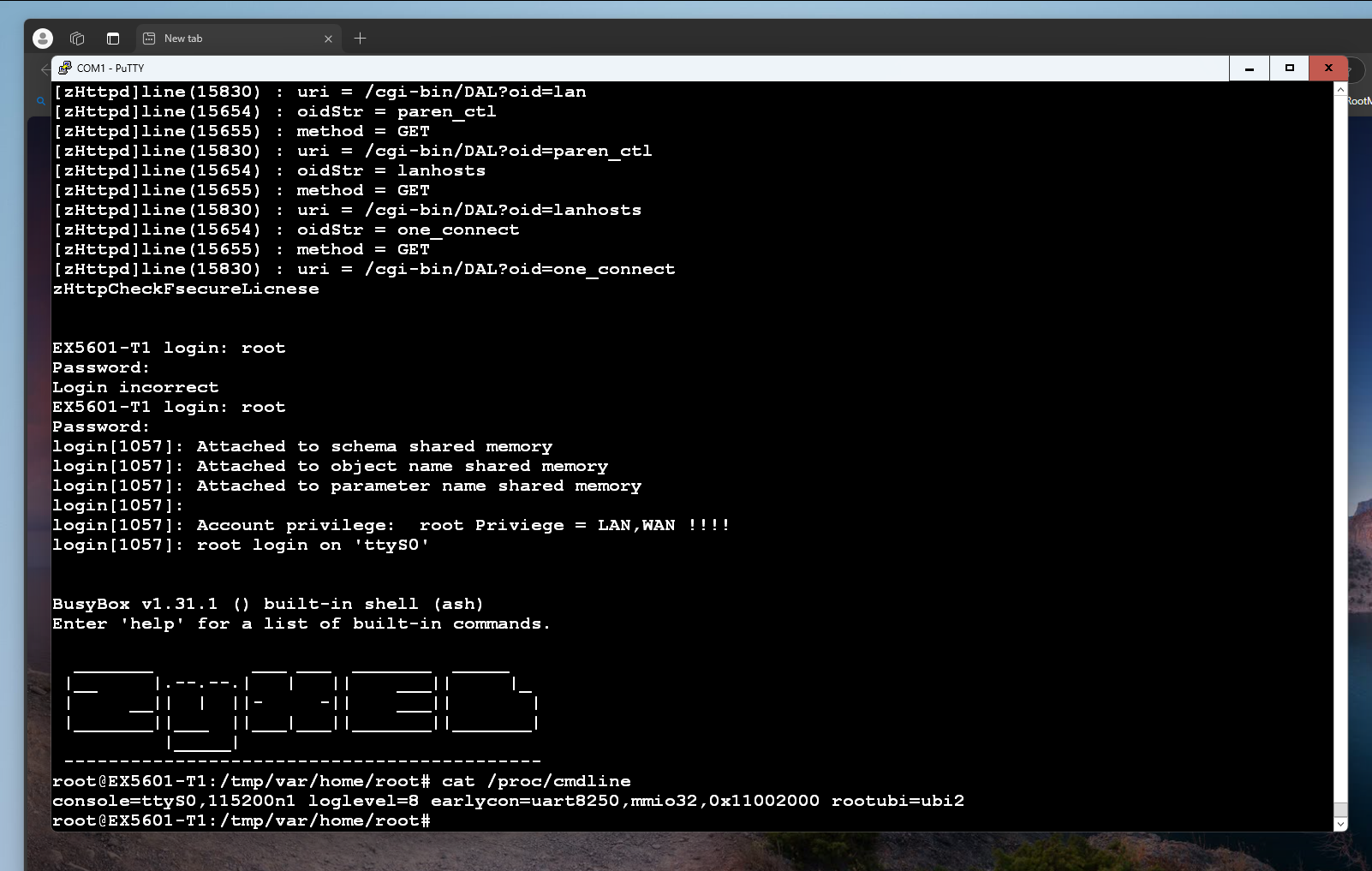Click the page icon on New tab
Image resolution: width=1372 pixels, height=871 pixels.
click(149, 39)
